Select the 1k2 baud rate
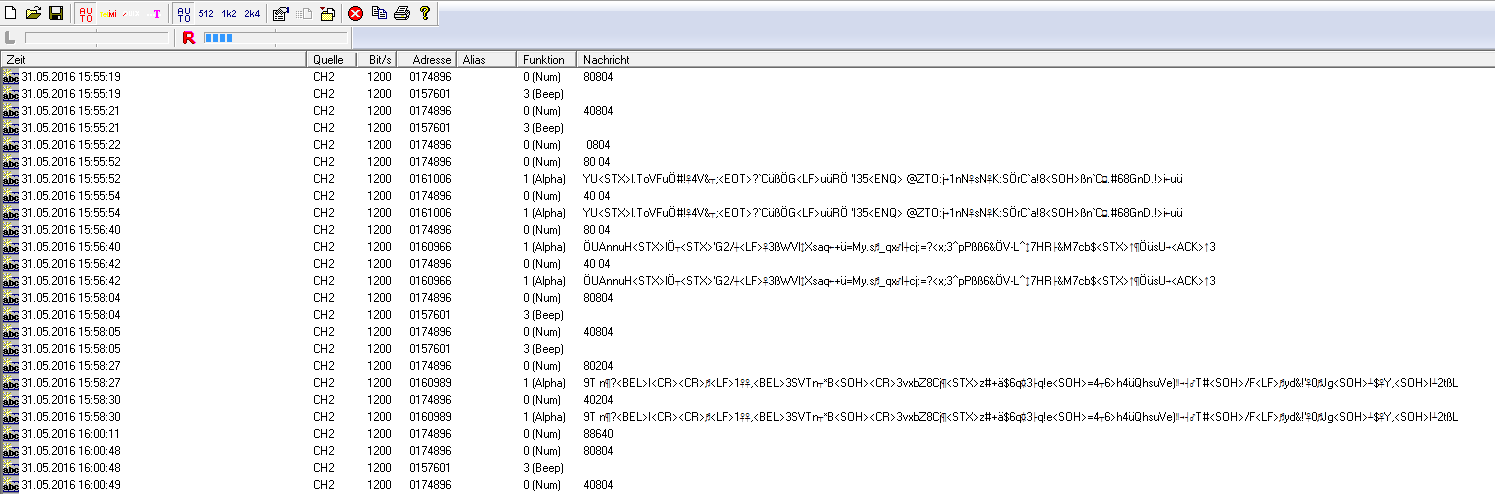Viewport: 1495px width, 494px height. pos(229,13)
